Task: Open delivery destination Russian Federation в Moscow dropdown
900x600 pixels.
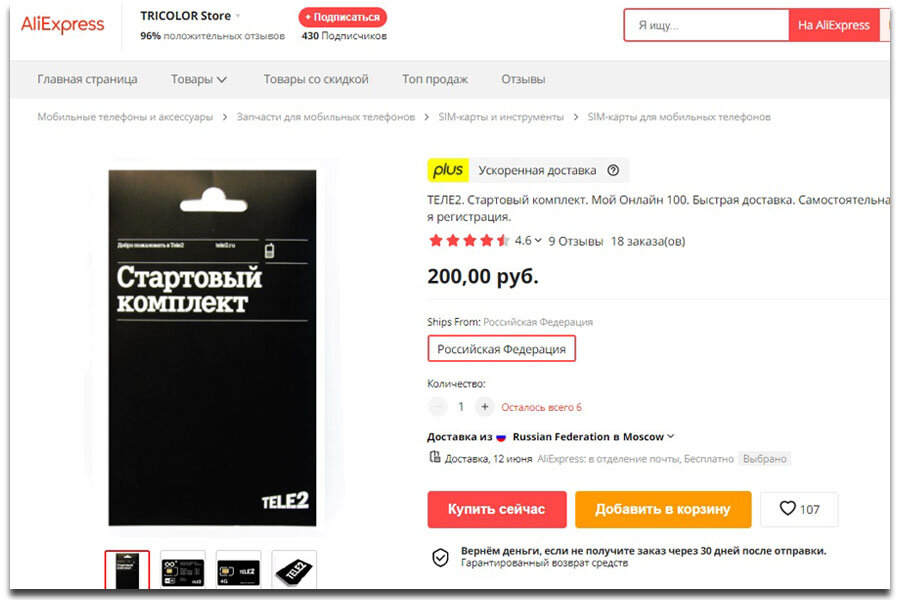Action: pos(593,437)
